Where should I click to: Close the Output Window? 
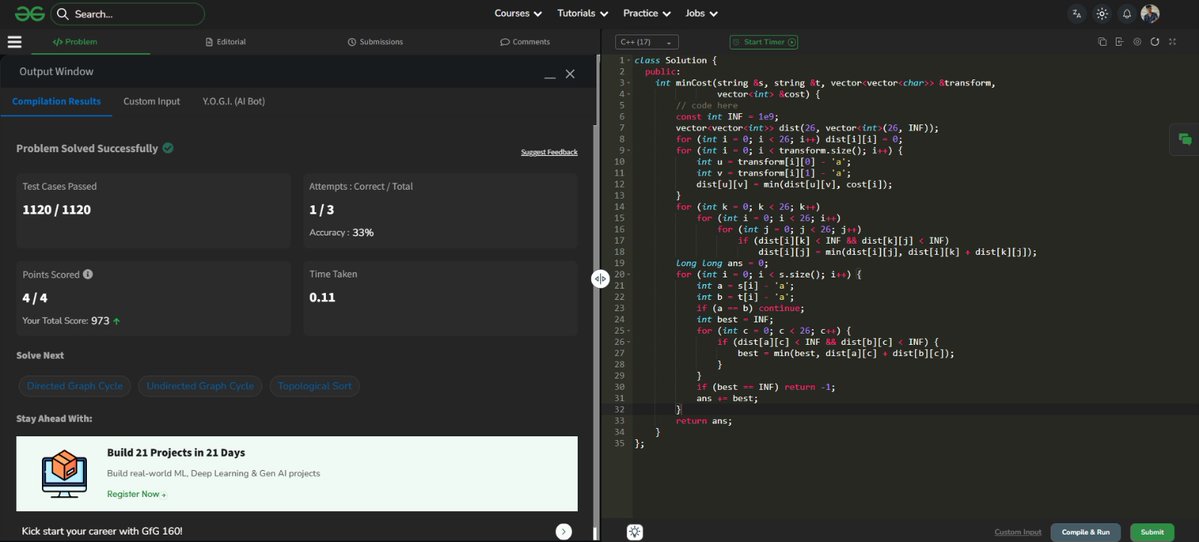570,73
